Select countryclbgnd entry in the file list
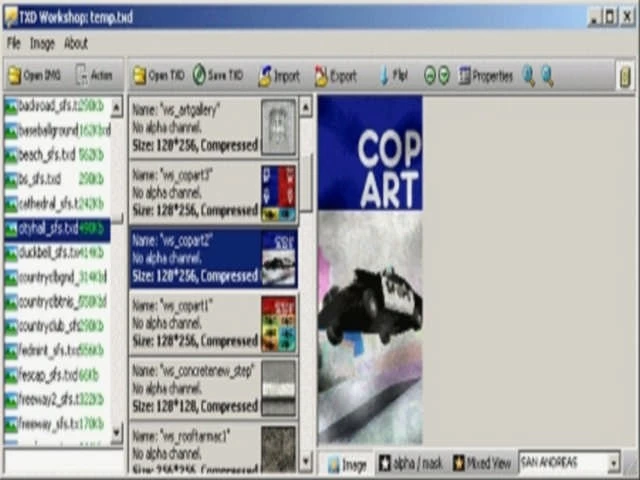640x480 pixels. point(57,278)
